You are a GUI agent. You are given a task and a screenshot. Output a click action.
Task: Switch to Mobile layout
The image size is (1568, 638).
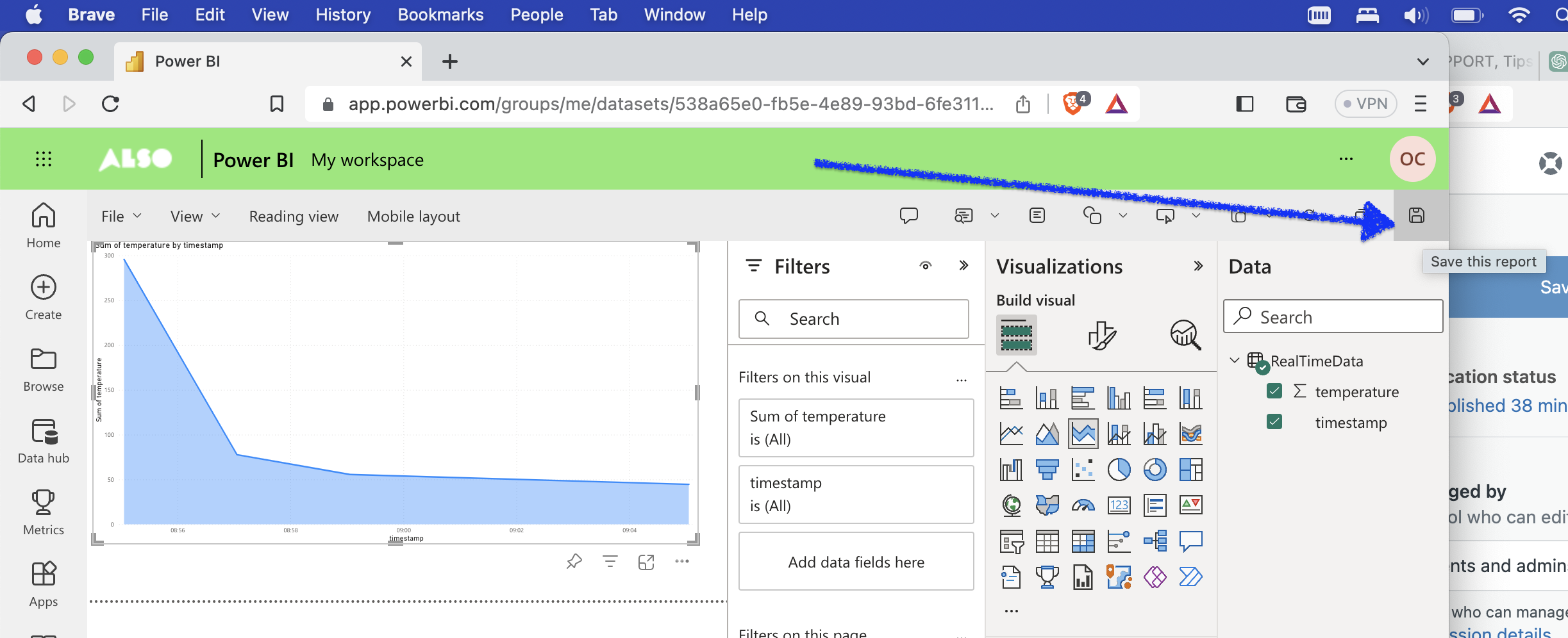(413, 217)
